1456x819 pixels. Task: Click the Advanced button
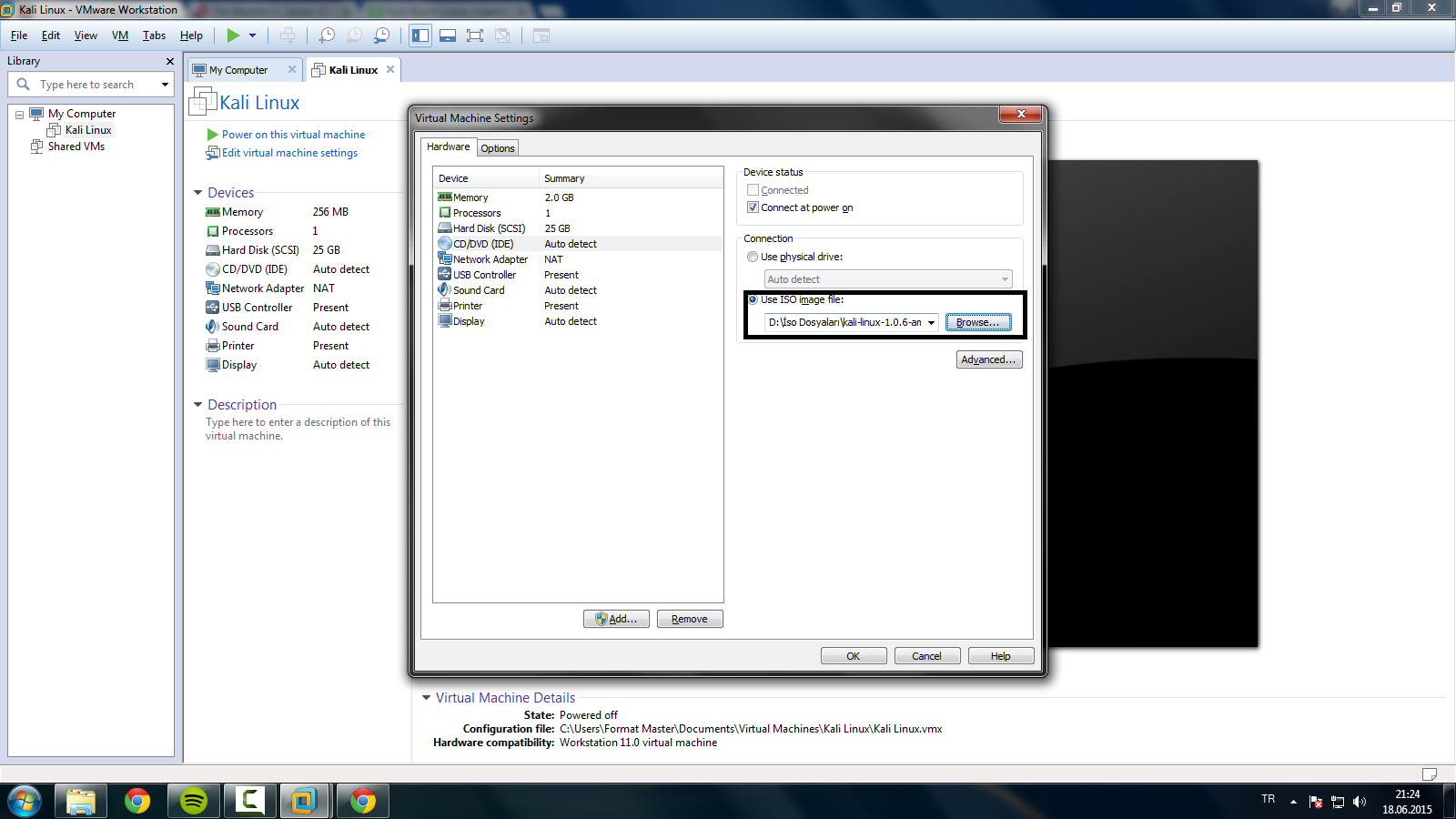(989, 359)
